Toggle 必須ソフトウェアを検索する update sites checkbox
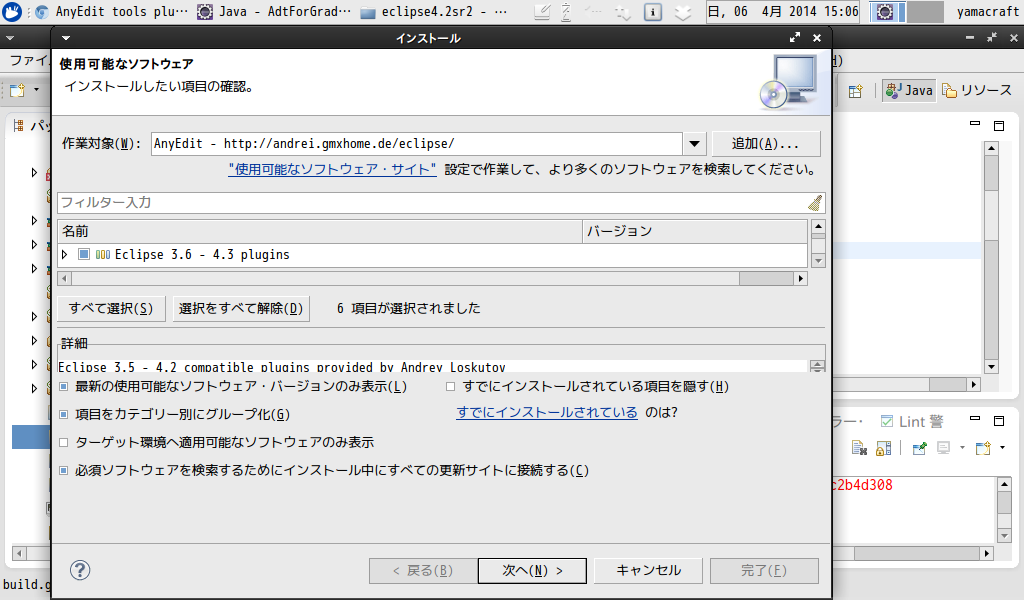1024x600 pixels. (63, 470)
